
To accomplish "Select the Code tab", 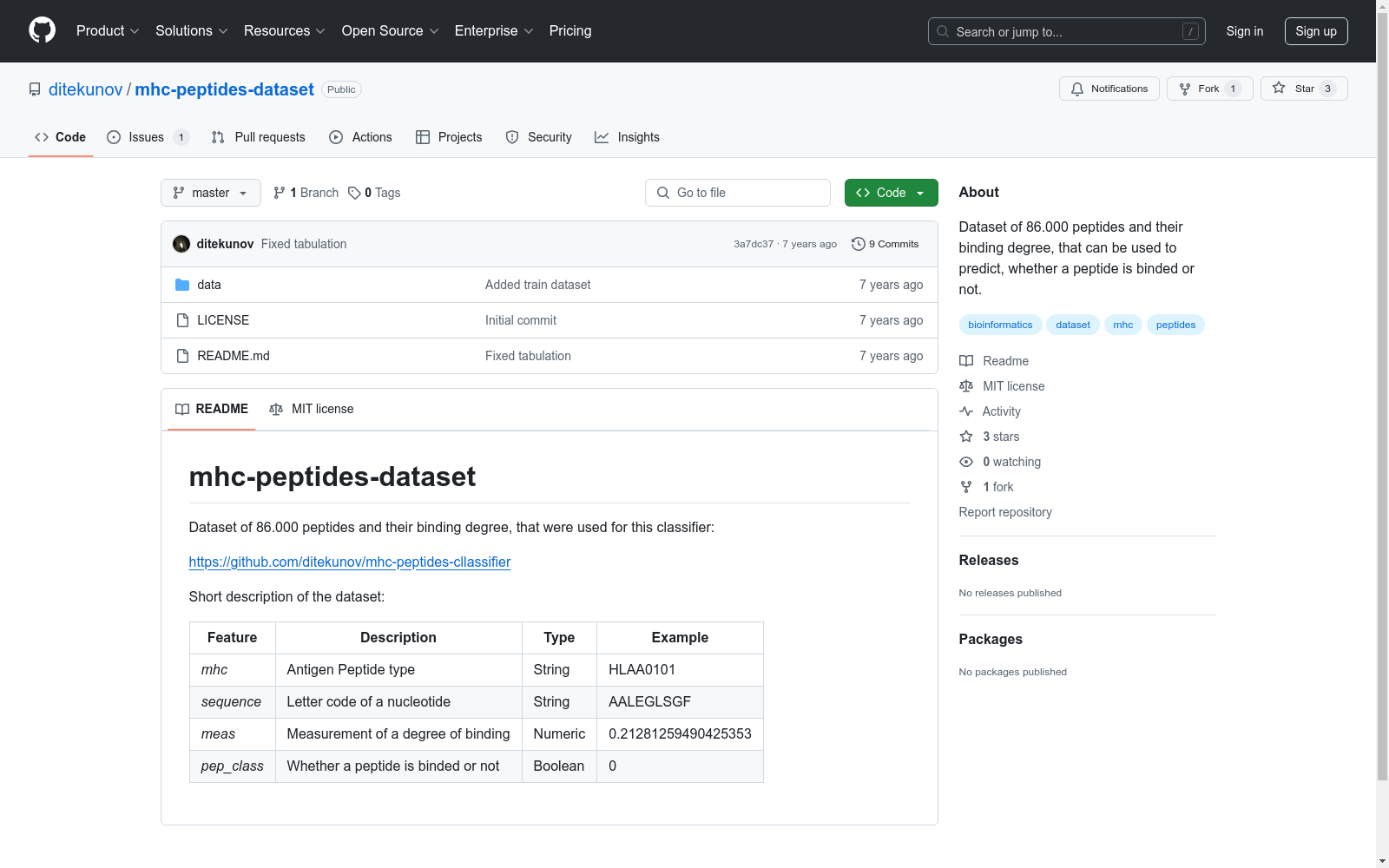I will coord(61,137).
